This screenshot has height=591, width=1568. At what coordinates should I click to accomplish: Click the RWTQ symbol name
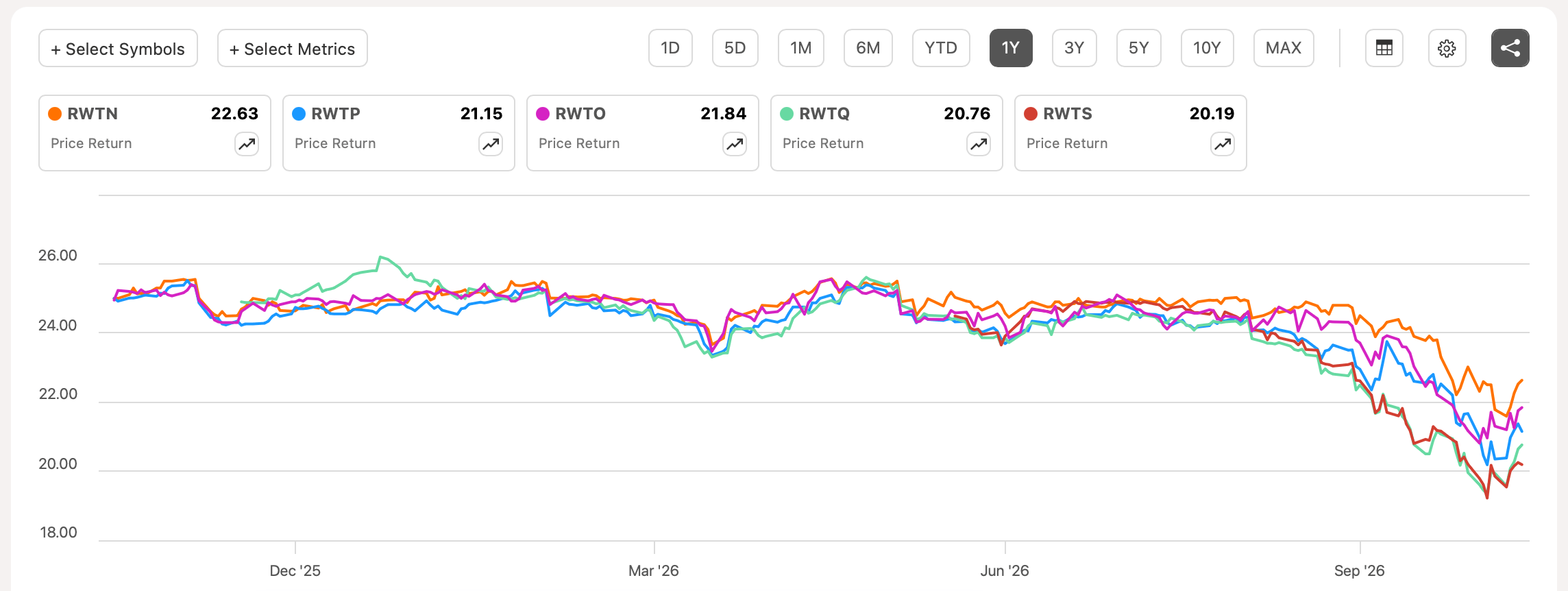click(x=824, y=114)
